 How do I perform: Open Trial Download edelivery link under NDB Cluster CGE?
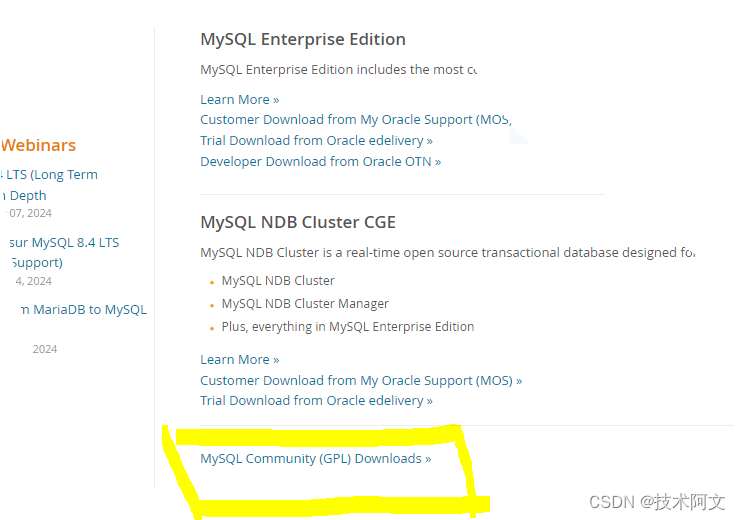click(316, 401)
